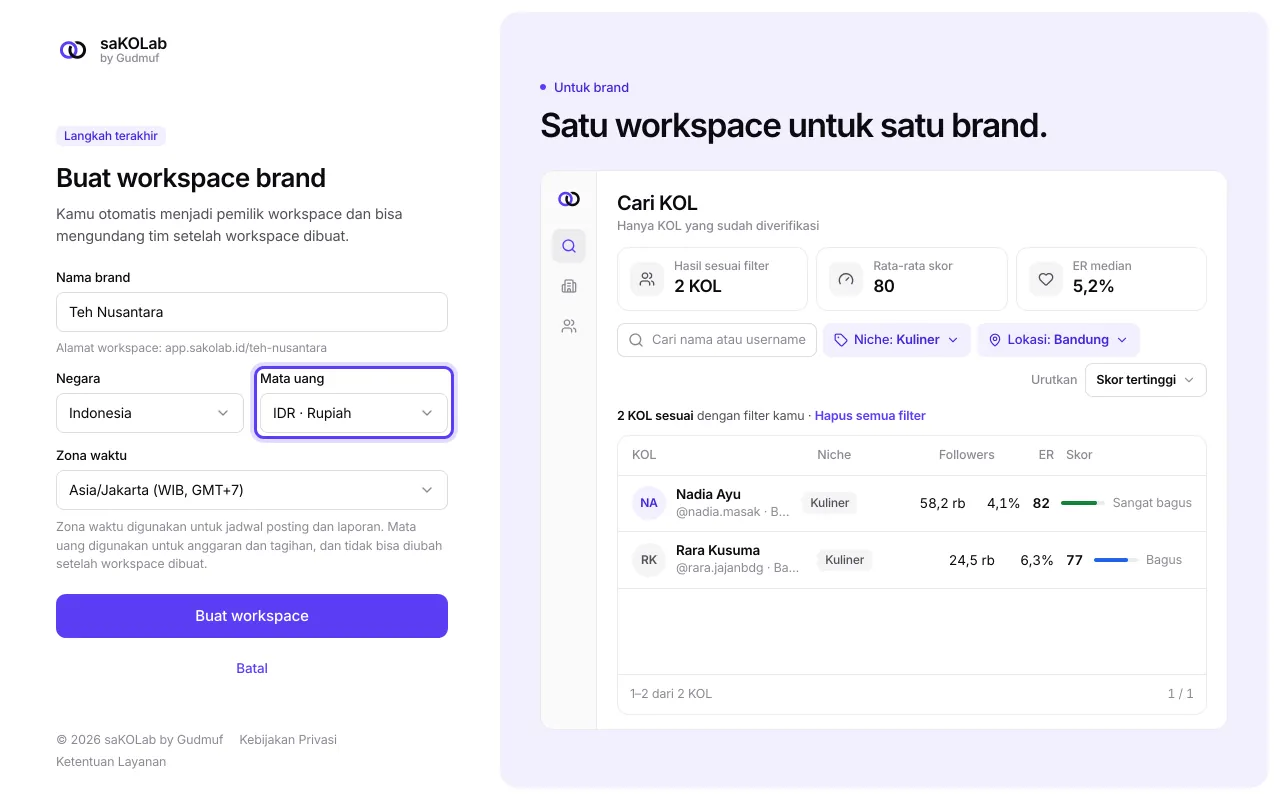Open the Kebijakan Privasi link

[288, 740]
